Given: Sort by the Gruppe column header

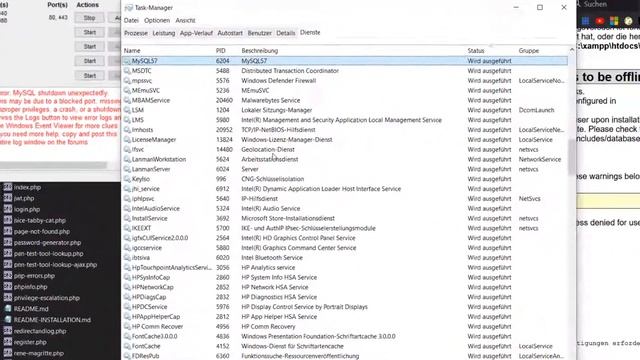Looking at the screenshot, I should point(529,51).
